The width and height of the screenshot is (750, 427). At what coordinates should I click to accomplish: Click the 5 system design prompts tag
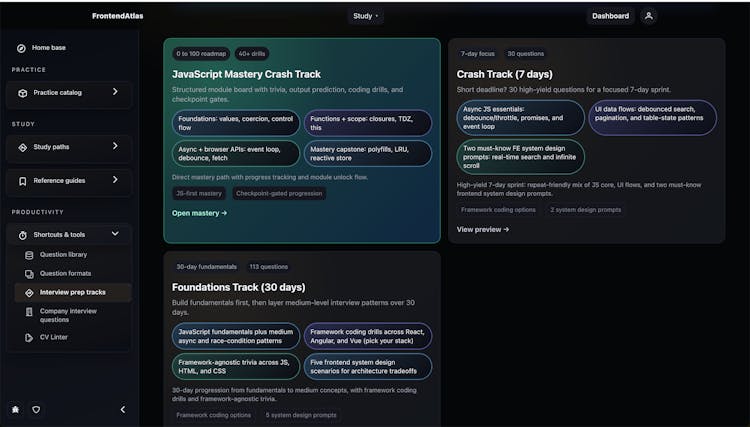(301, 415)
